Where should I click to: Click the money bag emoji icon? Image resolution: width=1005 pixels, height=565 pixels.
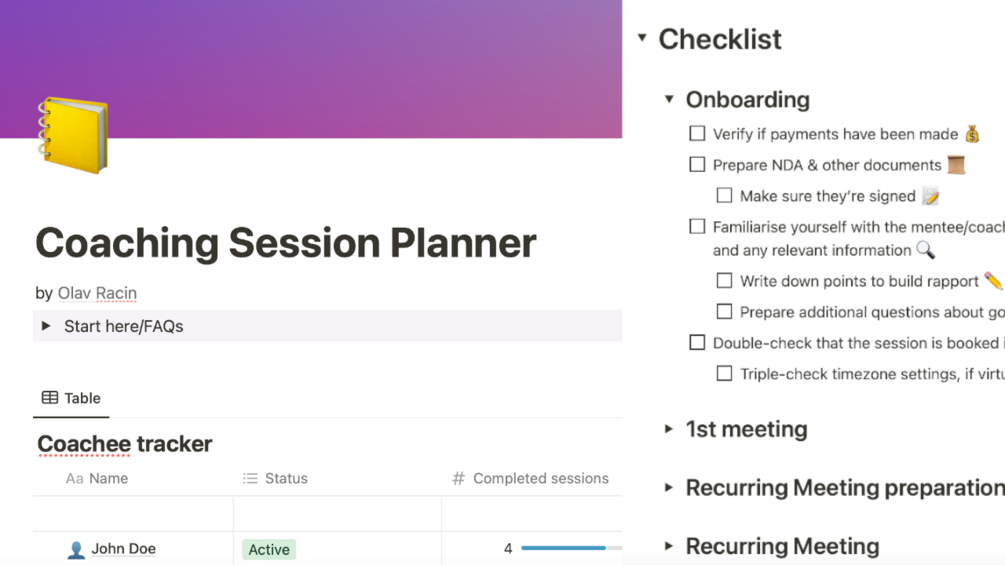click(x=972, y=134)
